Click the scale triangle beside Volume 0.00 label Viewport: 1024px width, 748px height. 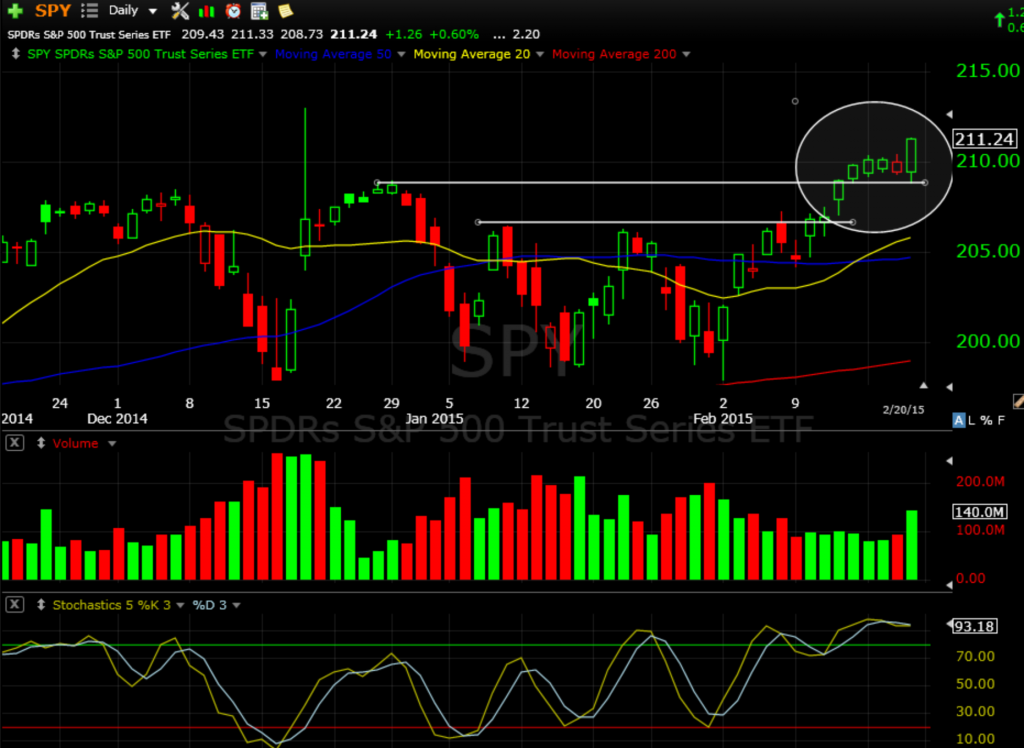point(950,585)
